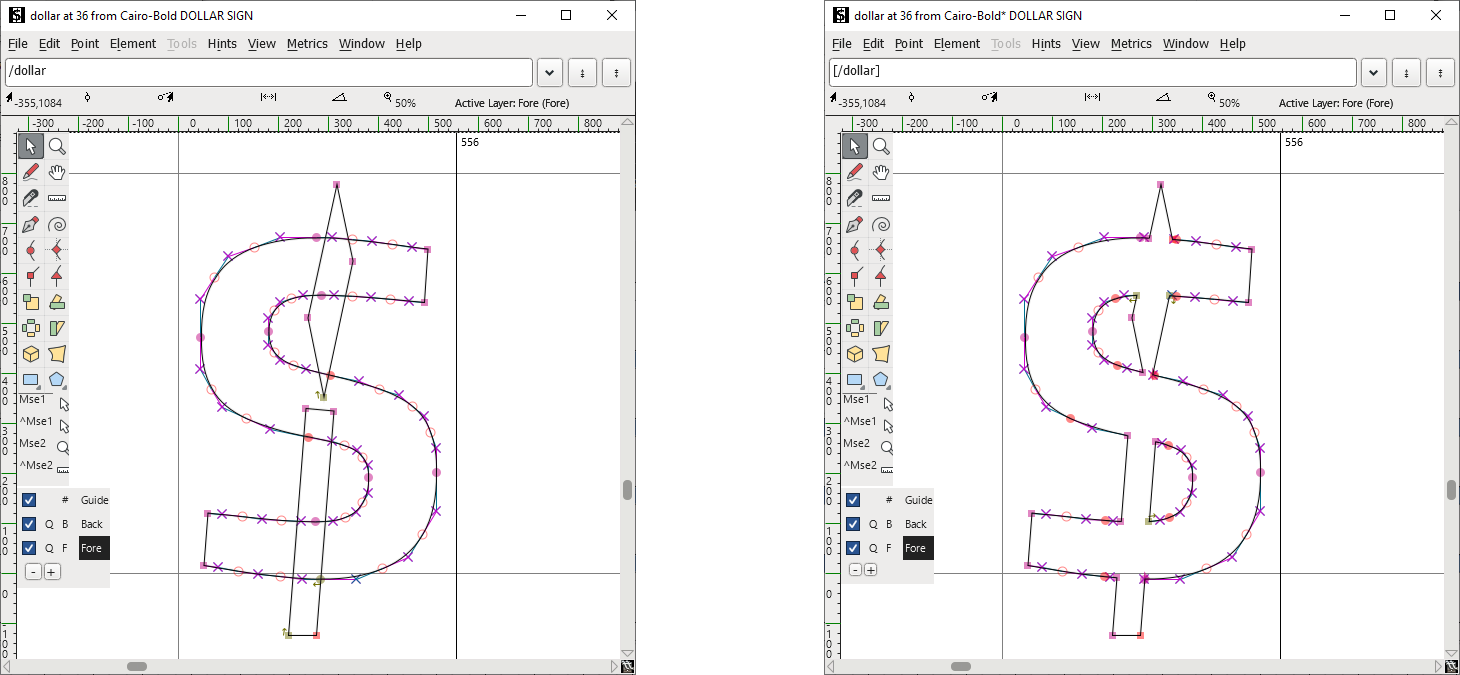The image size is (1460, 675).
Task: Click the minus remove-layer button in right window
Action: tap(857, 570)
